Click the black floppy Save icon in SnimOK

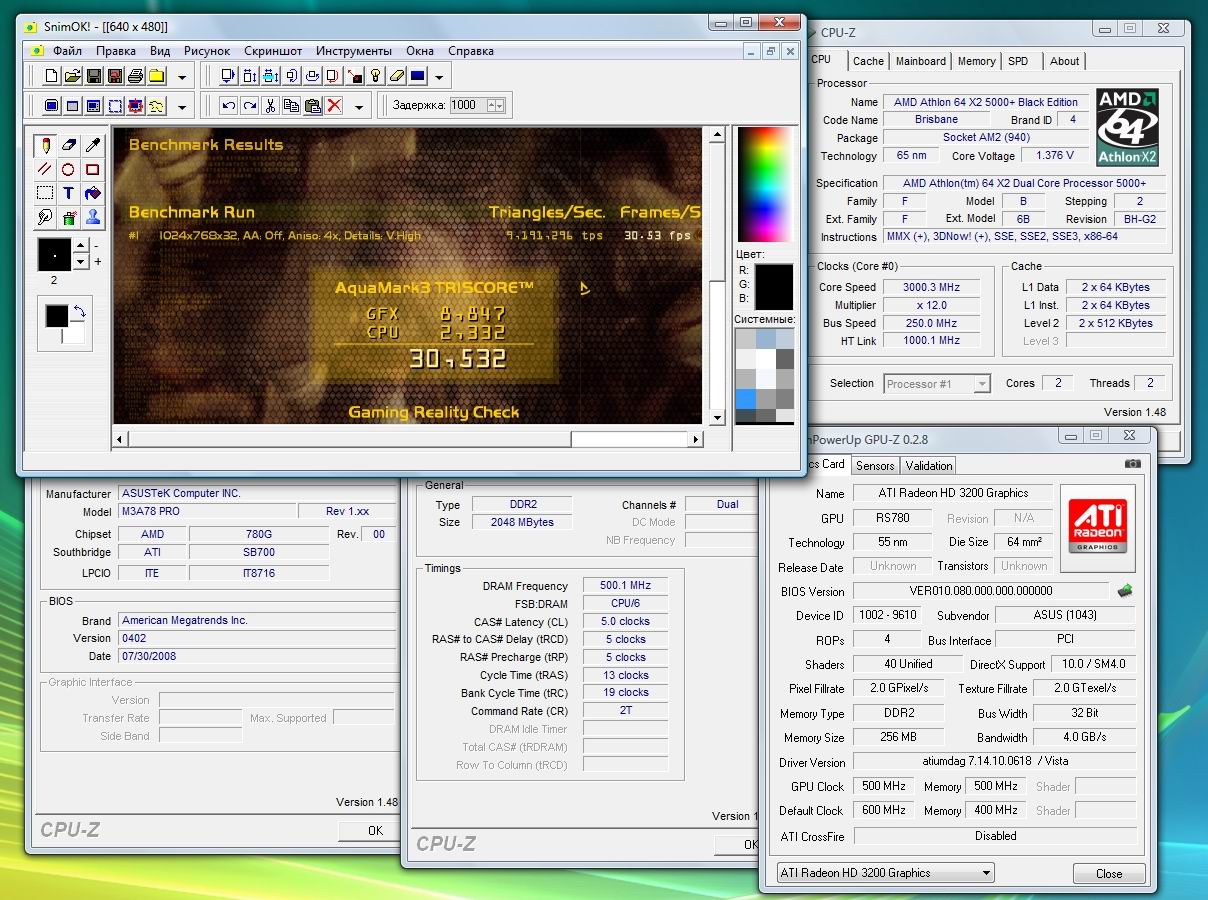94,76
